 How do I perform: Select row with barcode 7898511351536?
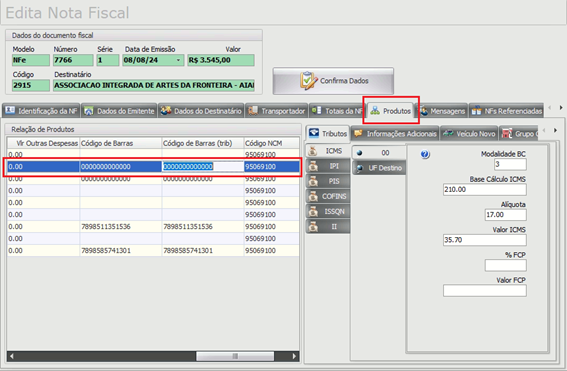(x=153, y=227)
